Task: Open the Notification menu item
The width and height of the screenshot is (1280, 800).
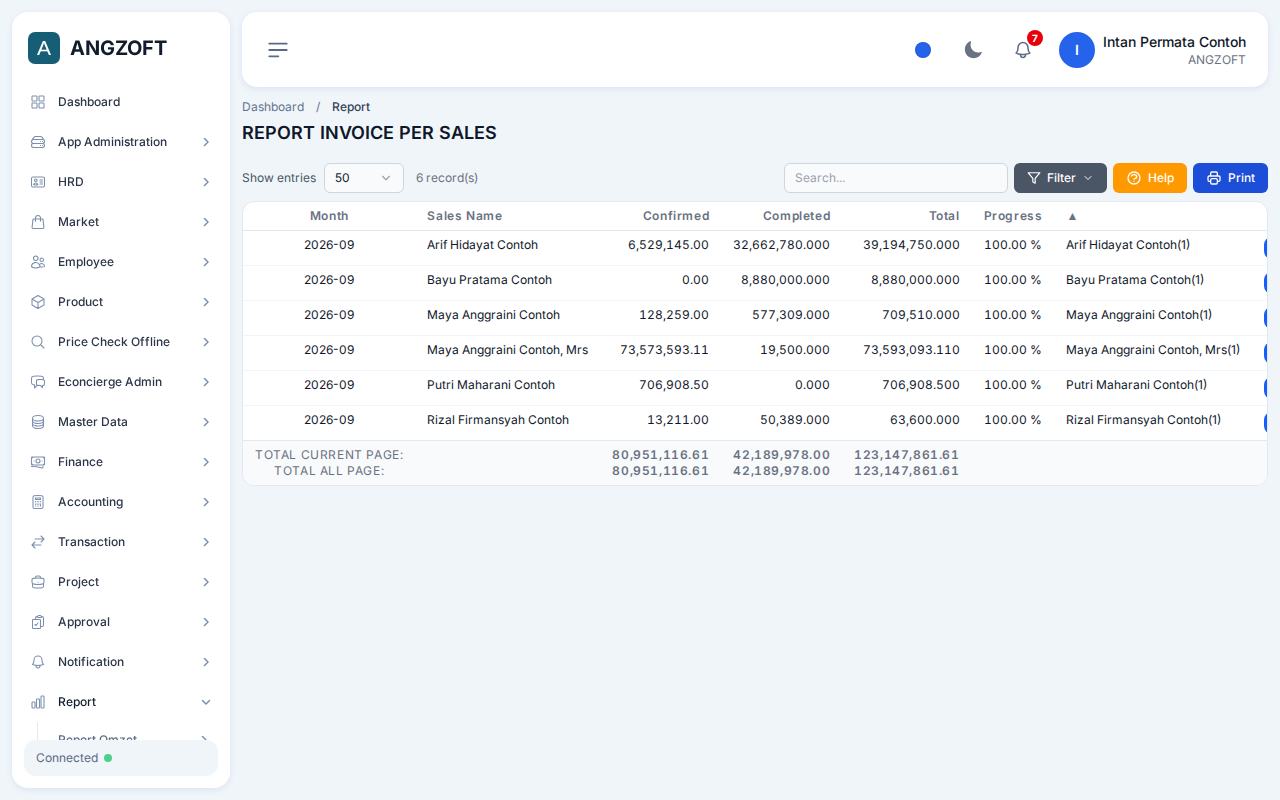Action: tap(121, 662)
